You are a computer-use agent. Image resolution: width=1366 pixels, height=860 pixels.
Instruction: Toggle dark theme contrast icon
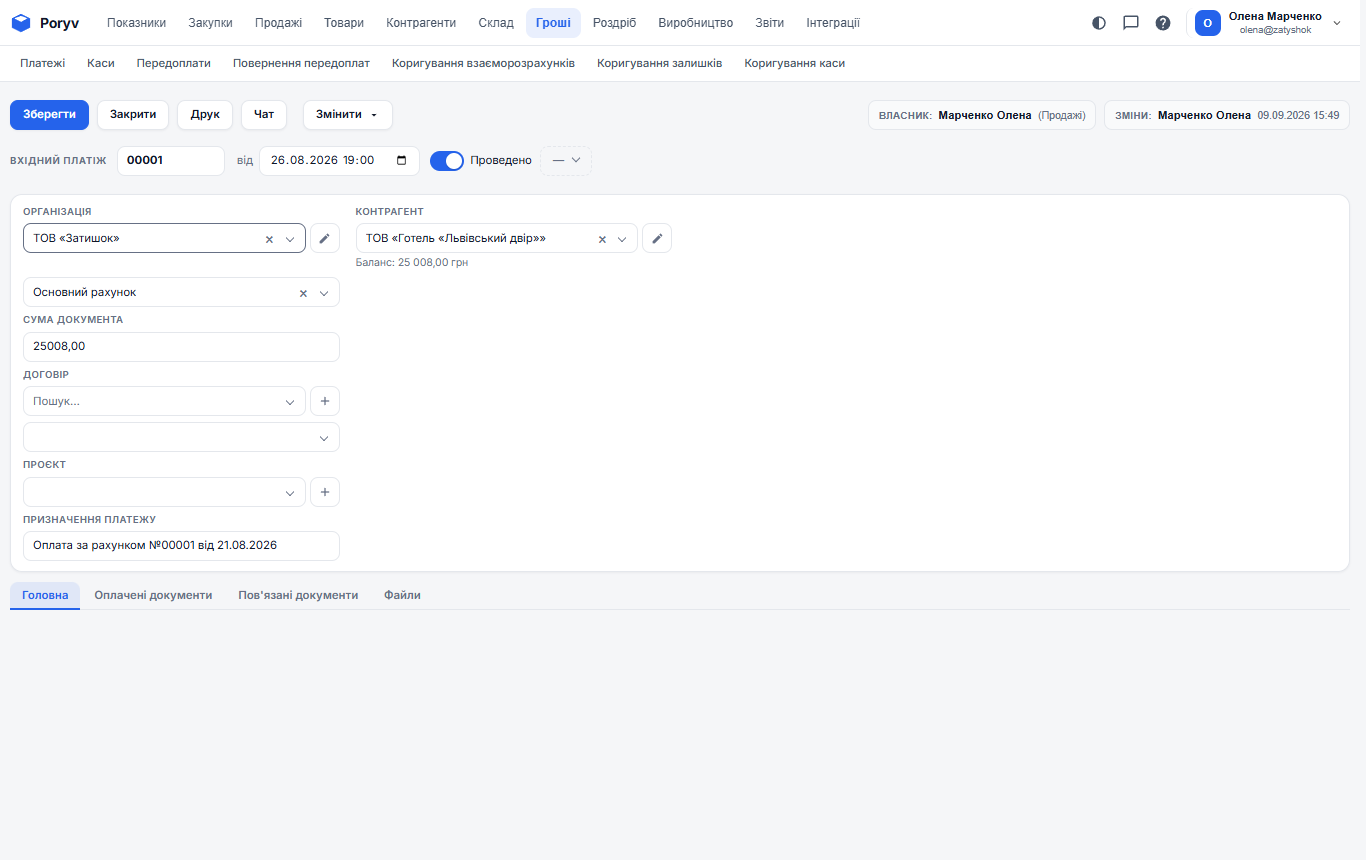1099,22
